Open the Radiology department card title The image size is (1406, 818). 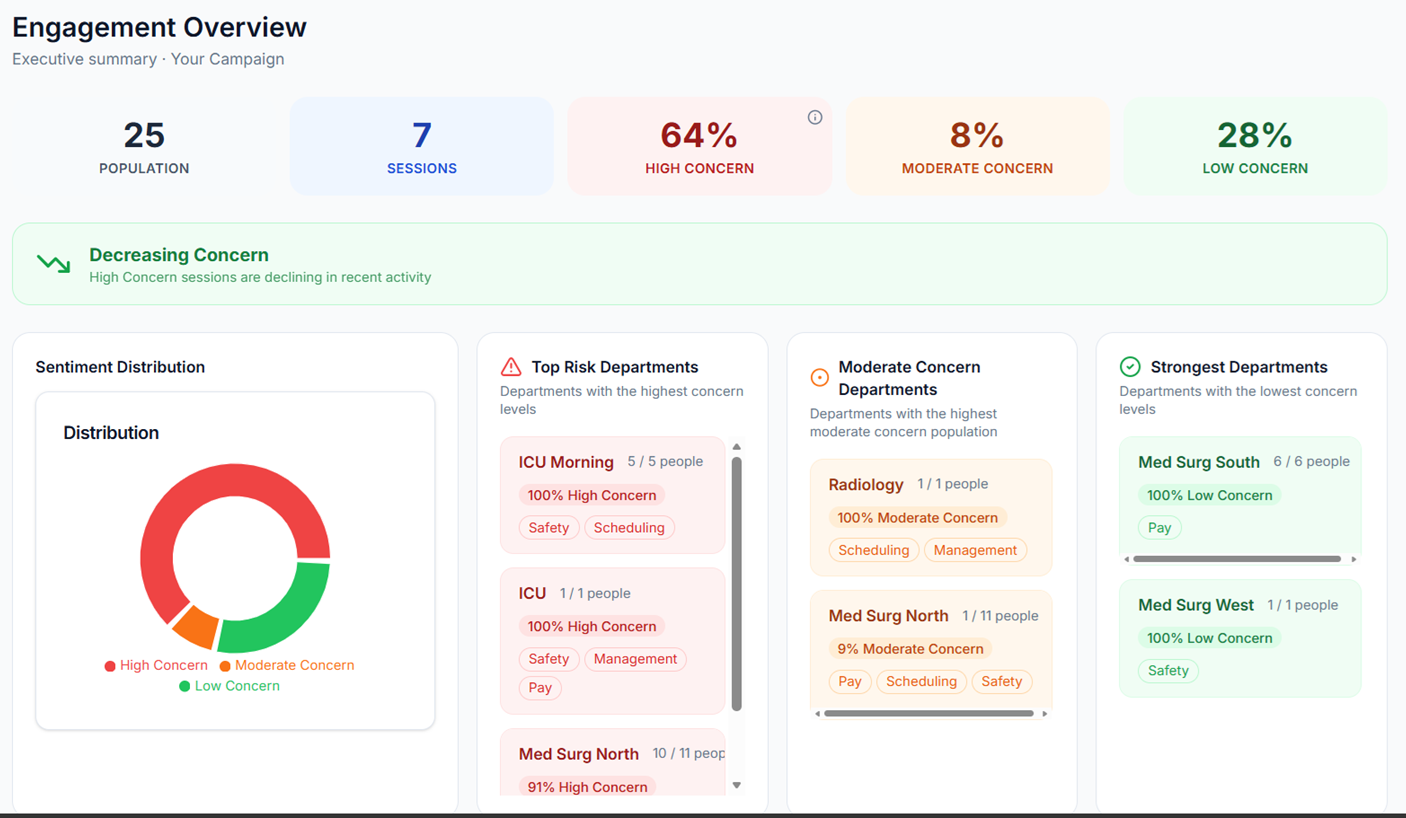coord(866,484)
